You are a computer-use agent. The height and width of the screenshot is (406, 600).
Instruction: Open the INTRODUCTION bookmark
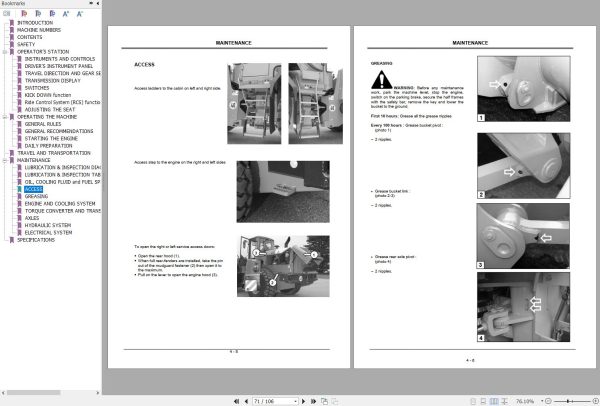click(x=35, y=23)
